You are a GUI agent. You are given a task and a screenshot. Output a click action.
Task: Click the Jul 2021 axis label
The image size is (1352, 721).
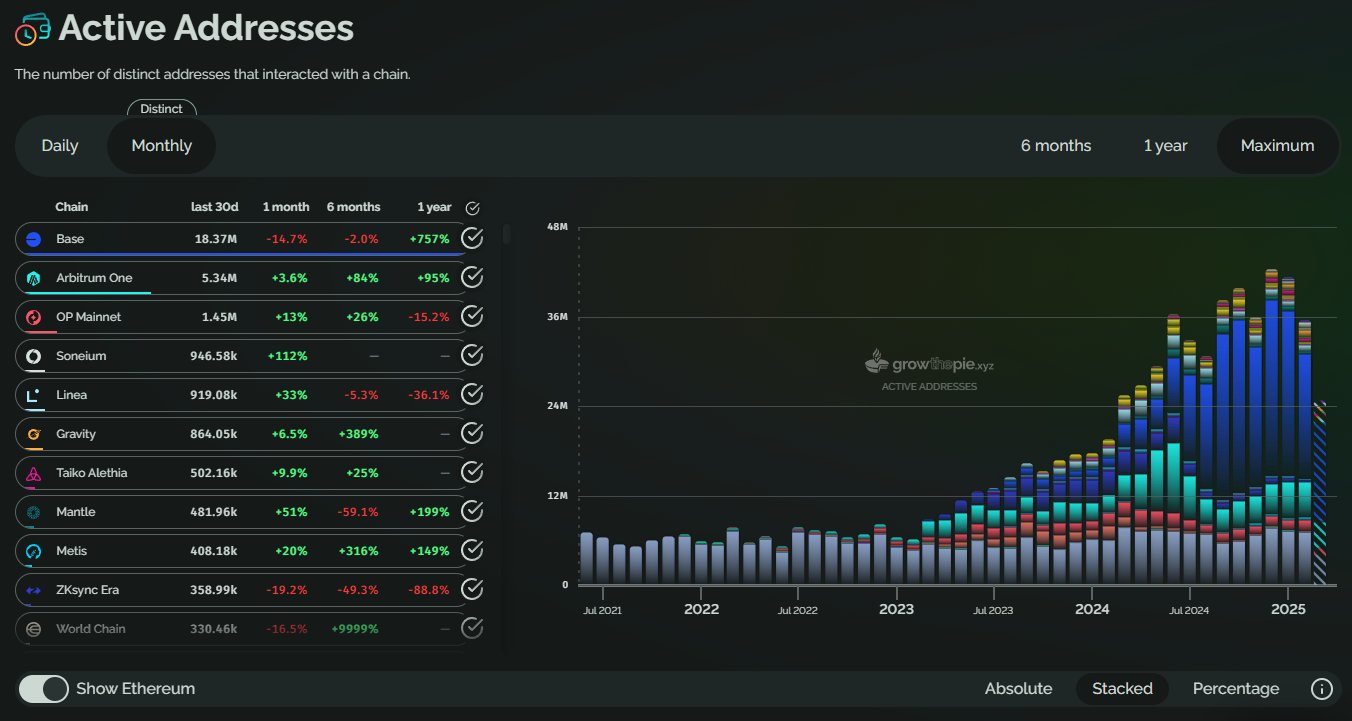pyautogui.click(x=602, y=609)
